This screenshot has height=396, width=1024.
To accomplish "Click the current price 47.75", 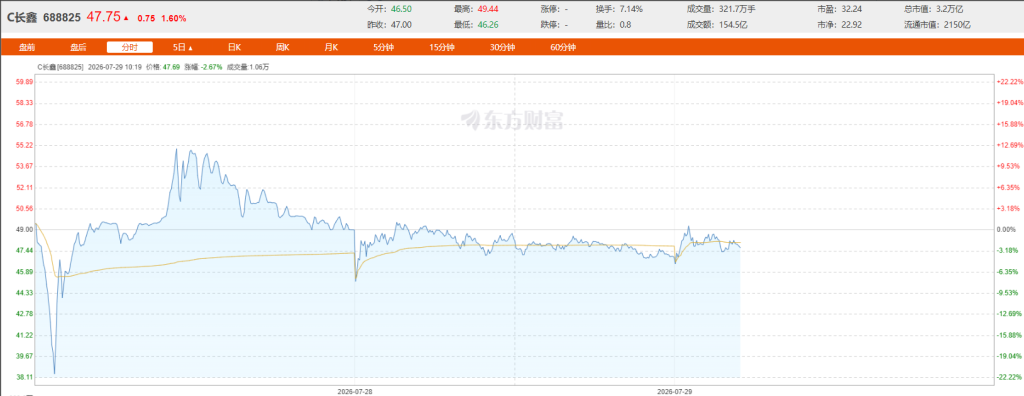I will 103,17.
